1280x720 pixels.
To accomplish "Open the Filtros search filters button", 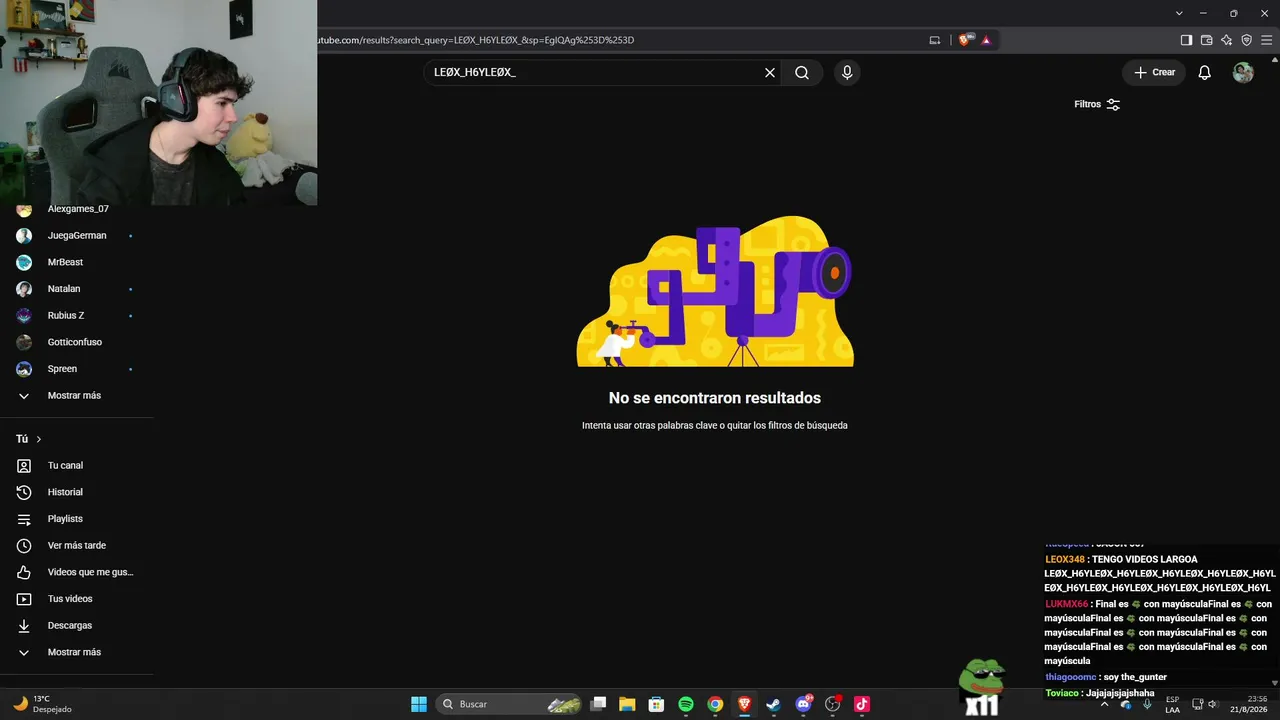I will click(1097, 104).
